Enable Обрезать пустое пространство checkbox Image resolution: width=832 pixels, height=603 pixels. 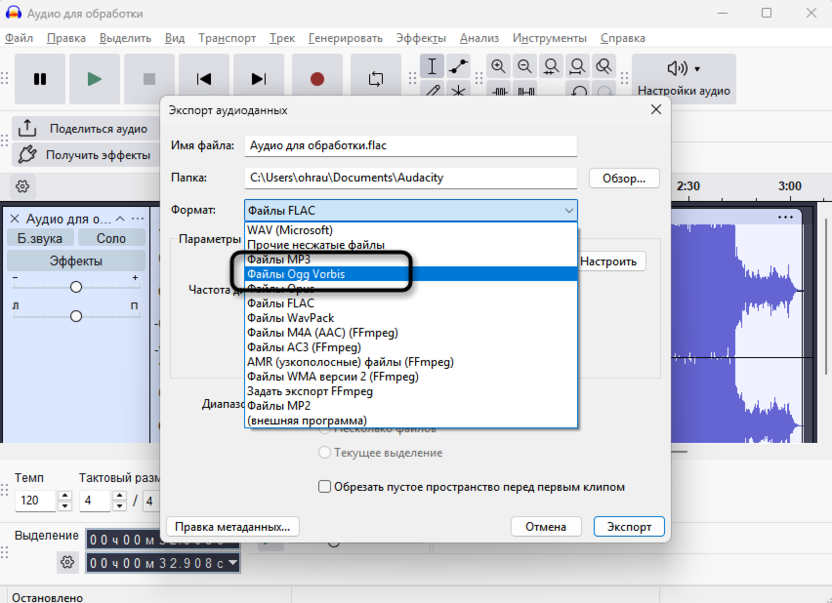click(324, 487)
